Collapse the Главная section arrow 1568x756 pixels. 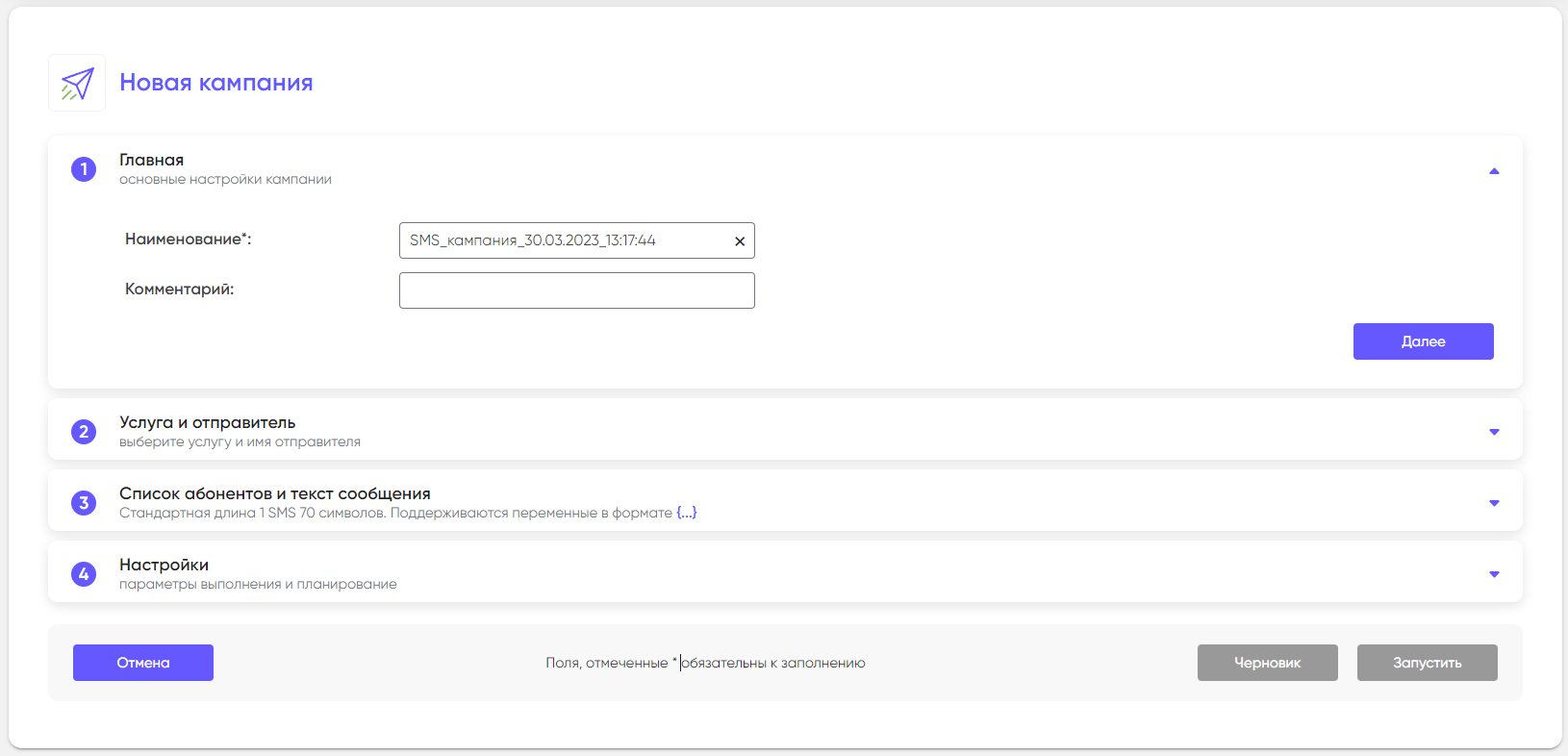[x=1494, y=171]
